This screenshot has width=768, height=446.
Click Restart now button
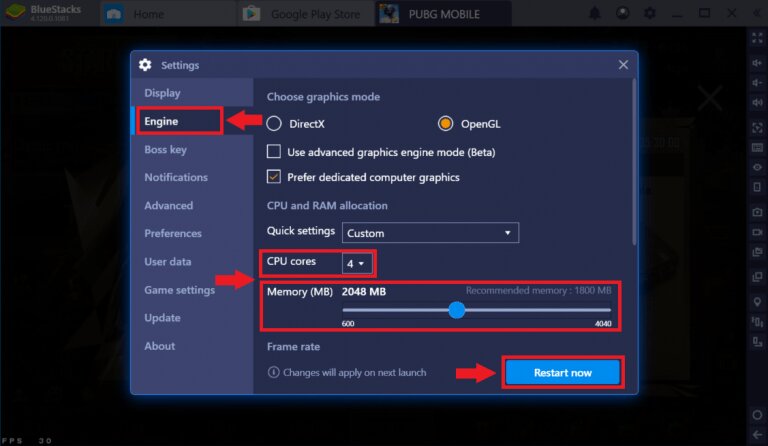(563, 373)
